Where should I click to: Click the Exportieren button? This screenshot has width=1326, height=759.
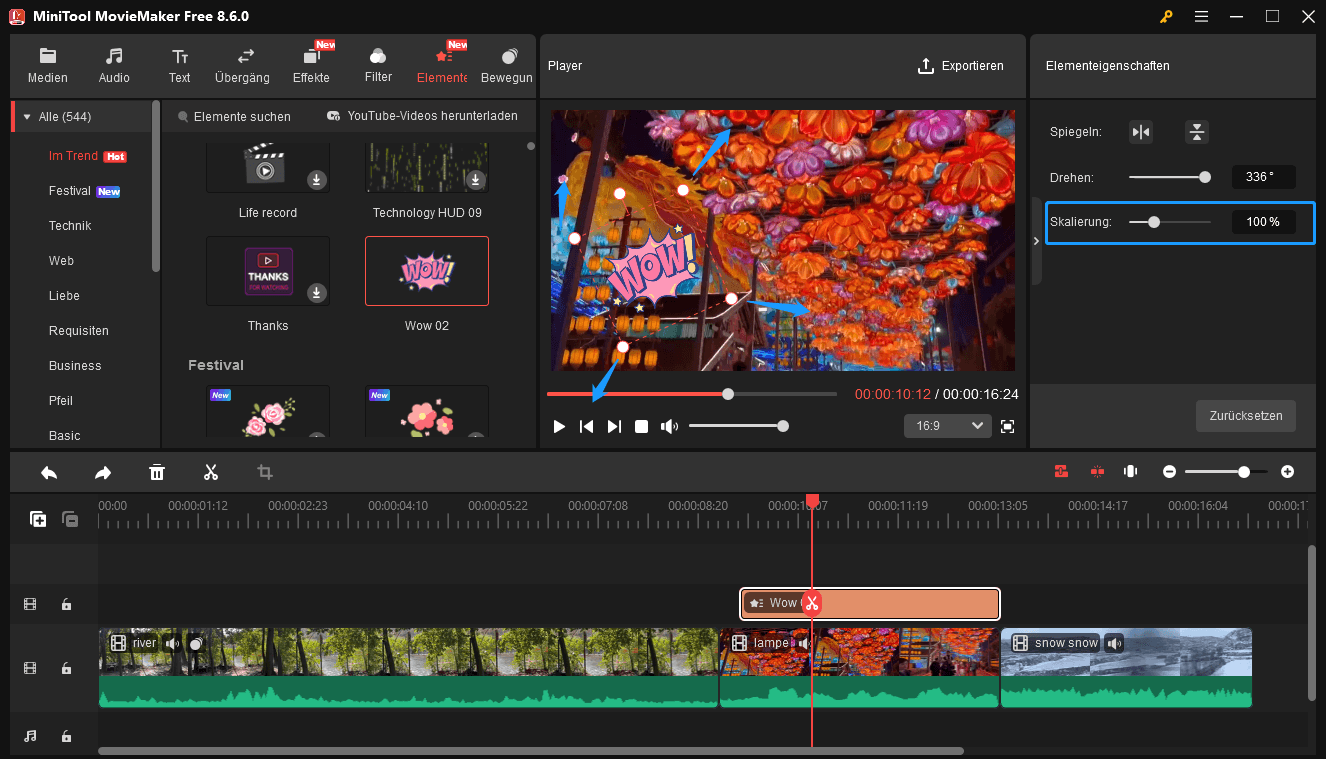tap(961, 66)
